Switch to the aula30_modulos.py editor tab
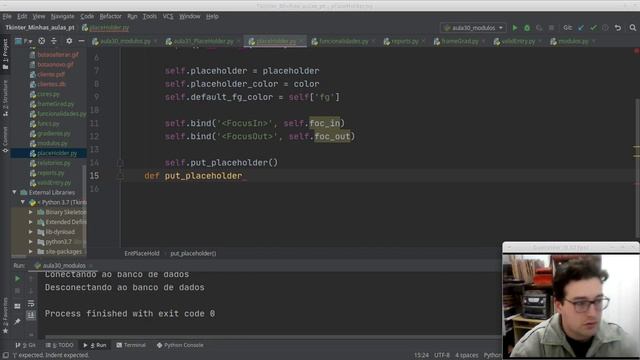This screenshot has height=360, width=640. (x=125, y=41)
